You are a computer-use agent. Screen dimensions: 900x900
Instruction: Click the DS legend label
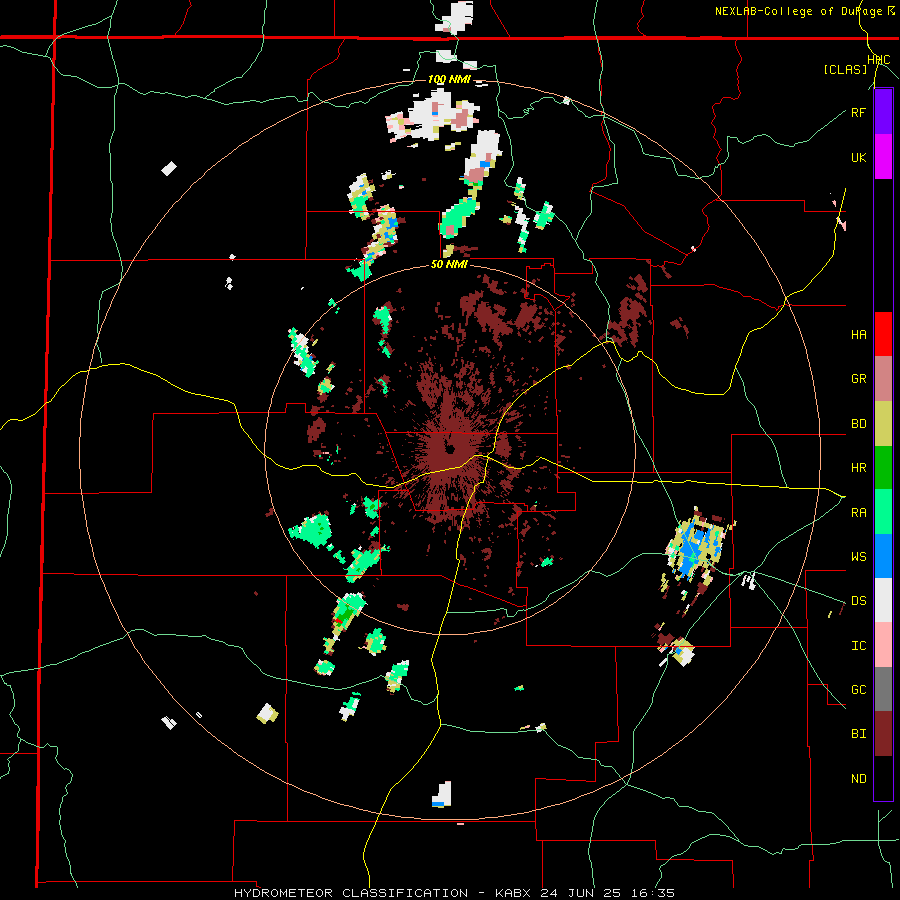tap(858, 601)
